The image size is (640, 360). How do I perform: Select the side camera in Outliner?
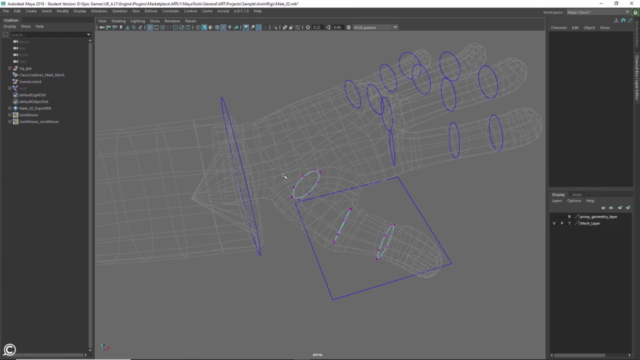(x=22, y=62)
